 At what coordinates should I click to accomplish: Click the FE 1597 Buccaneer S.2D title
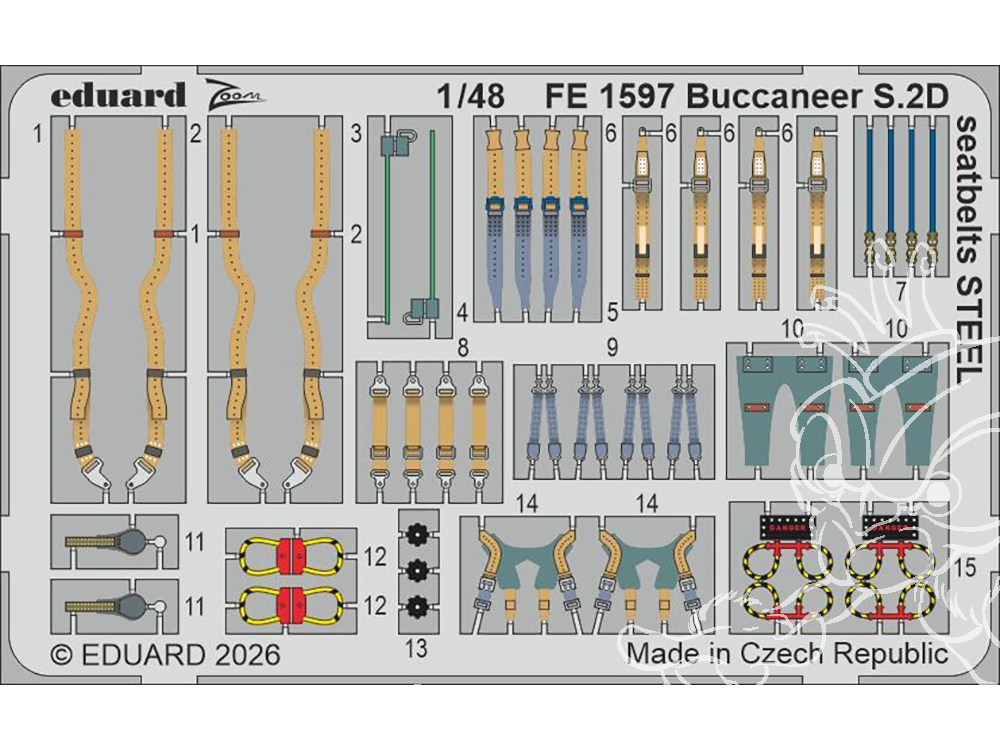[x=747, y=96]
